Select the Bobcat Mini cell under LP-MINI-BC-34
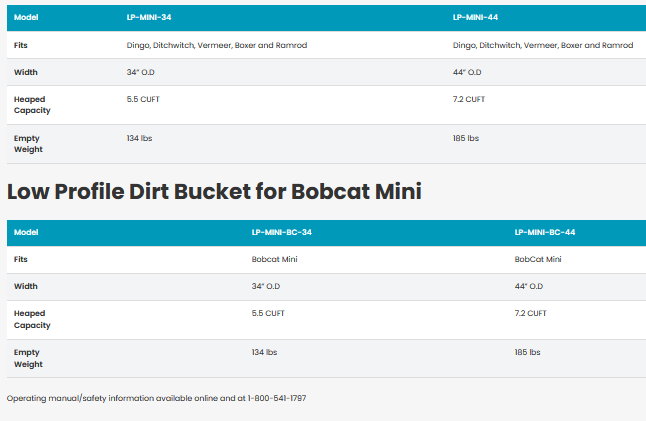The height and width of the screenshot is (421, 646). [x=275, y=258]
